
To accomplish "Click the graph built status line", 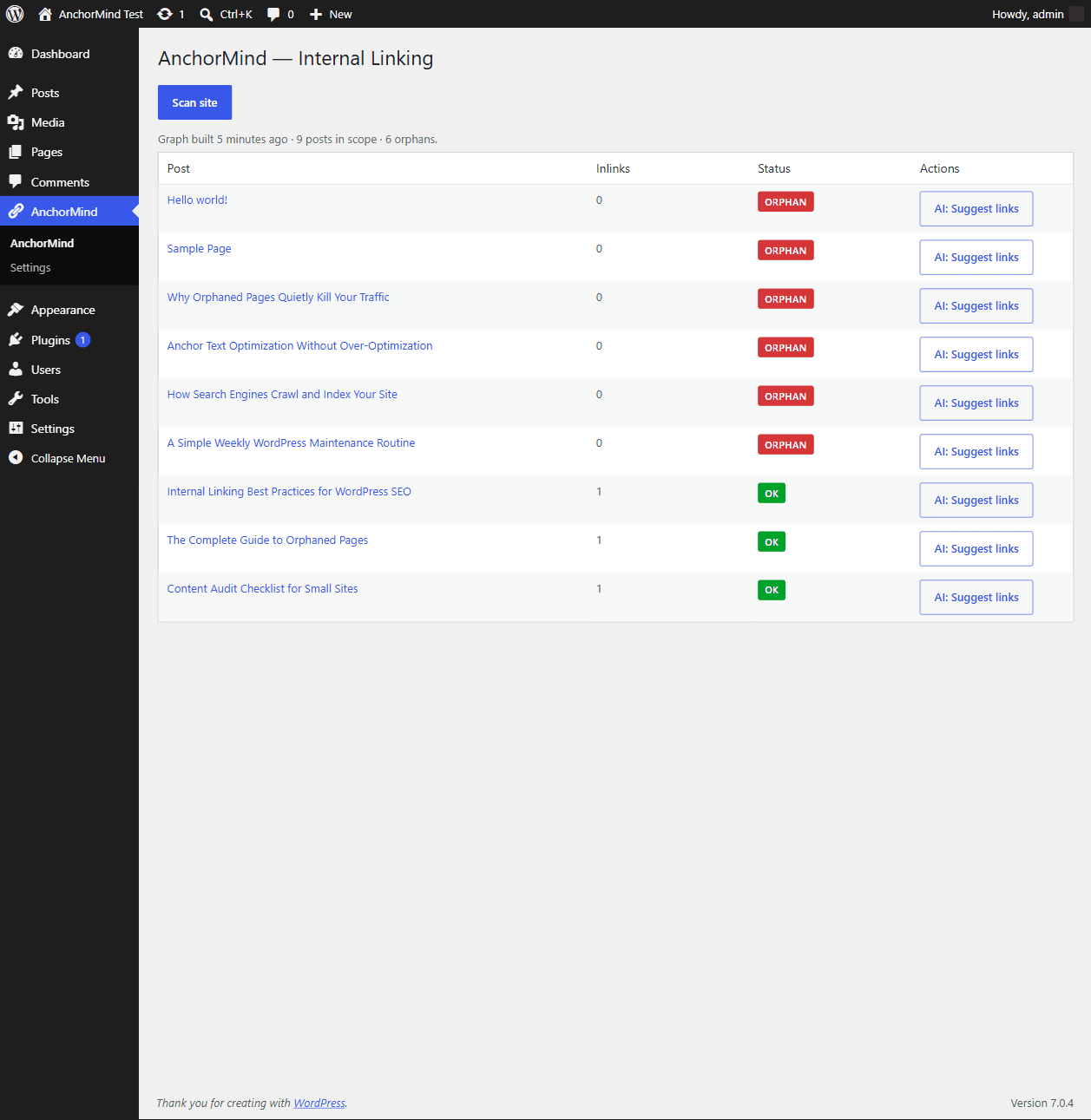I will coord(298,139).
